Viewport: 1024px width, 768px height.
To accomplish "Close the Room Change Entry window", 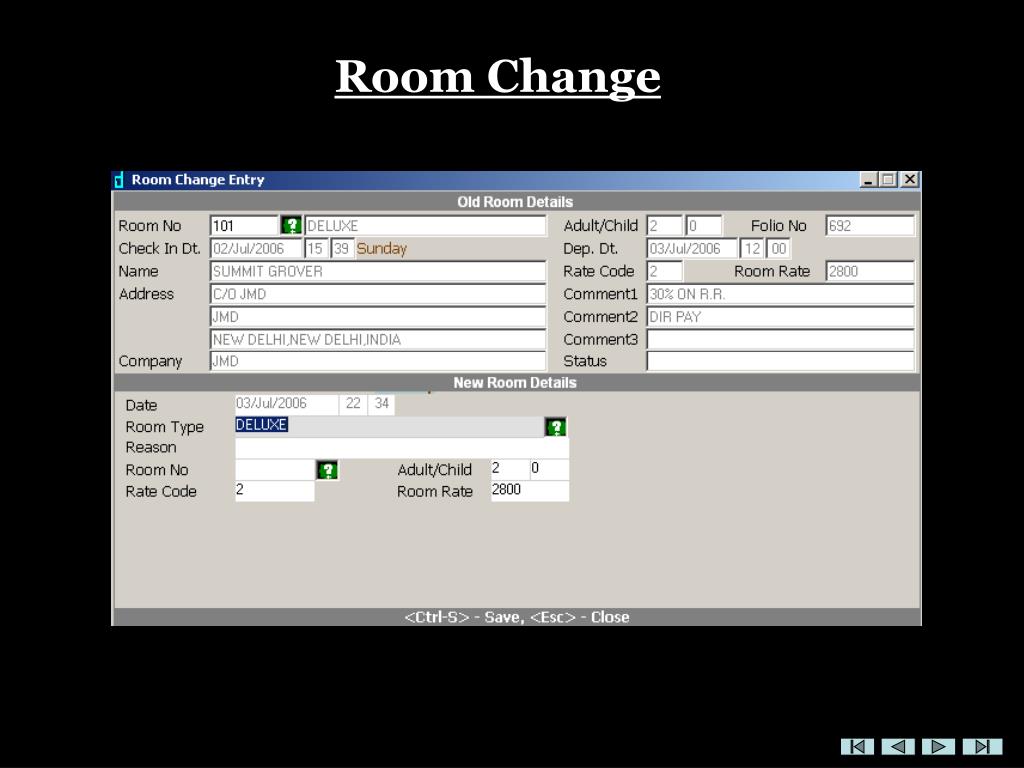I will [x=909, y=180].
